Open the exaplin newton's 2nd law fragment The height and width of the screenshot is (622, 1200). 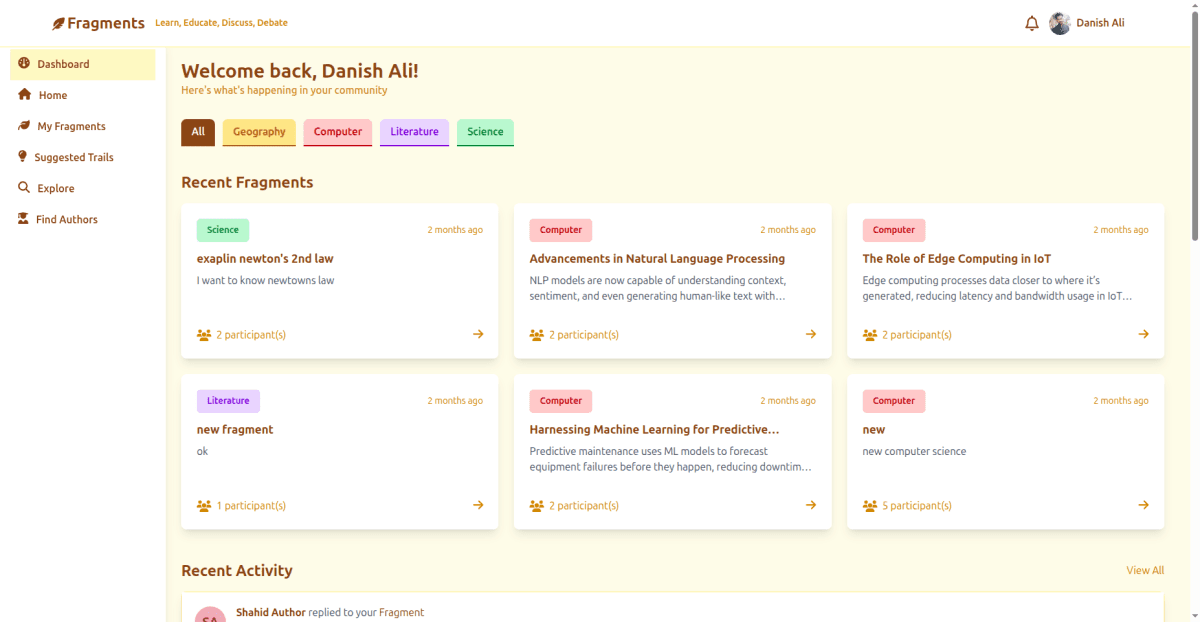(265, 258)
